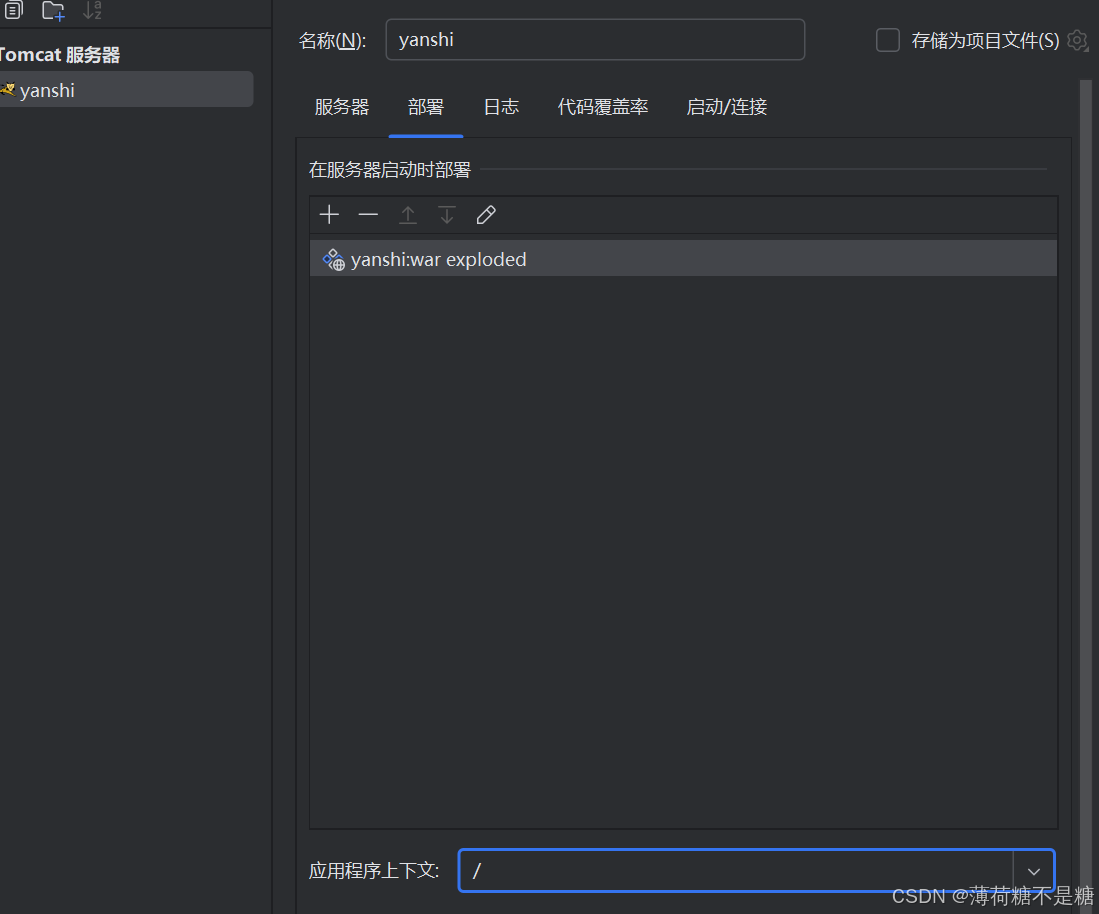1099x914 pixels.
Task: Add a new deployment artifact
Action: point(329,214)
